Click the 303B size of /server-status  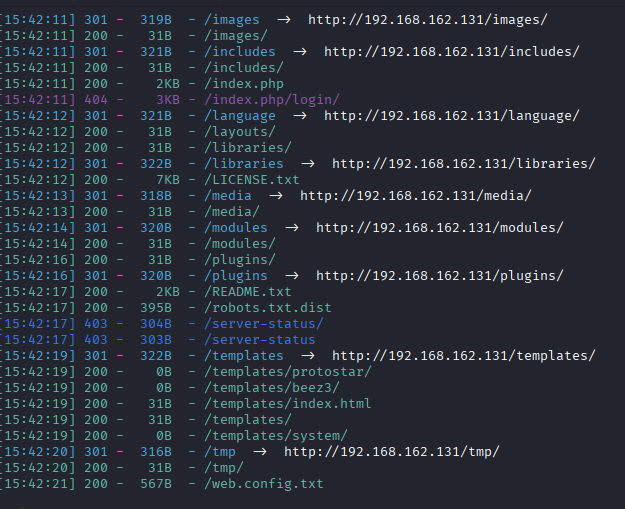coord(156,340)
